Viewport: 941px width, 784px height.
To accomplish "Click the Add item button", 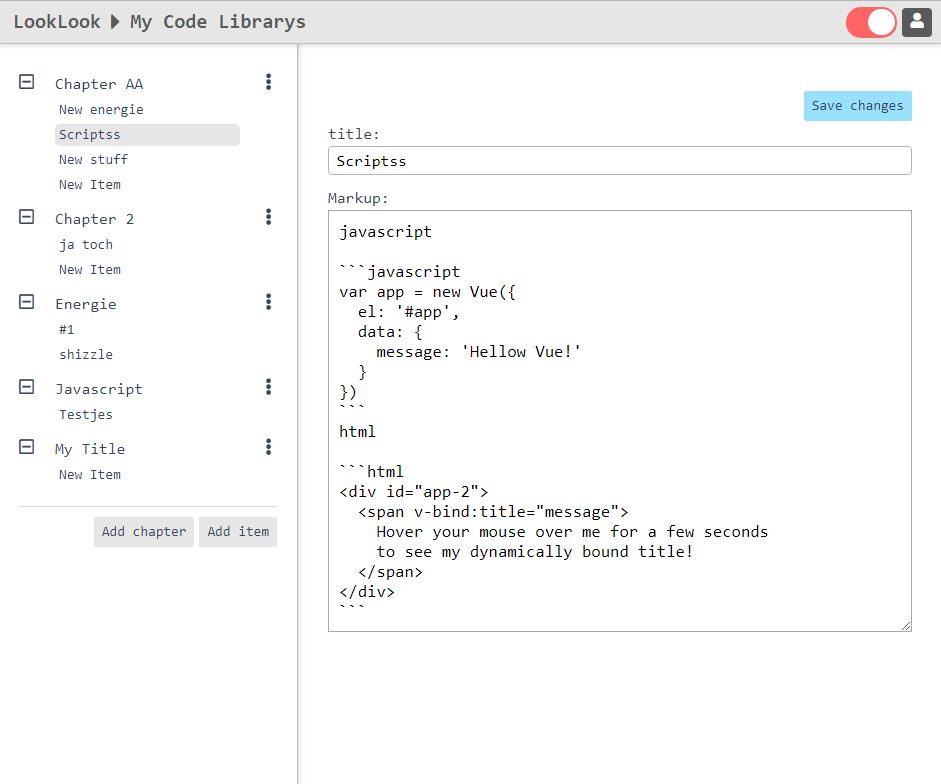I will point(238,532).
